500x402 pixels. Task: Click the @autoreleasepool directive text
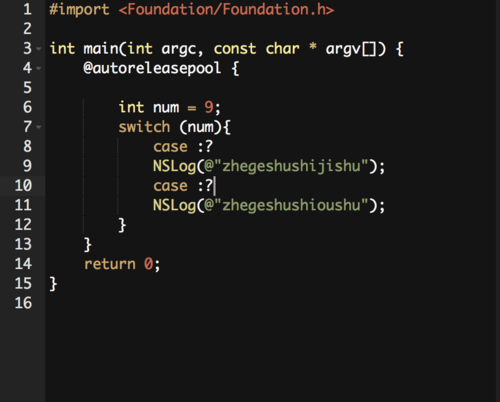tap(152, 68)
